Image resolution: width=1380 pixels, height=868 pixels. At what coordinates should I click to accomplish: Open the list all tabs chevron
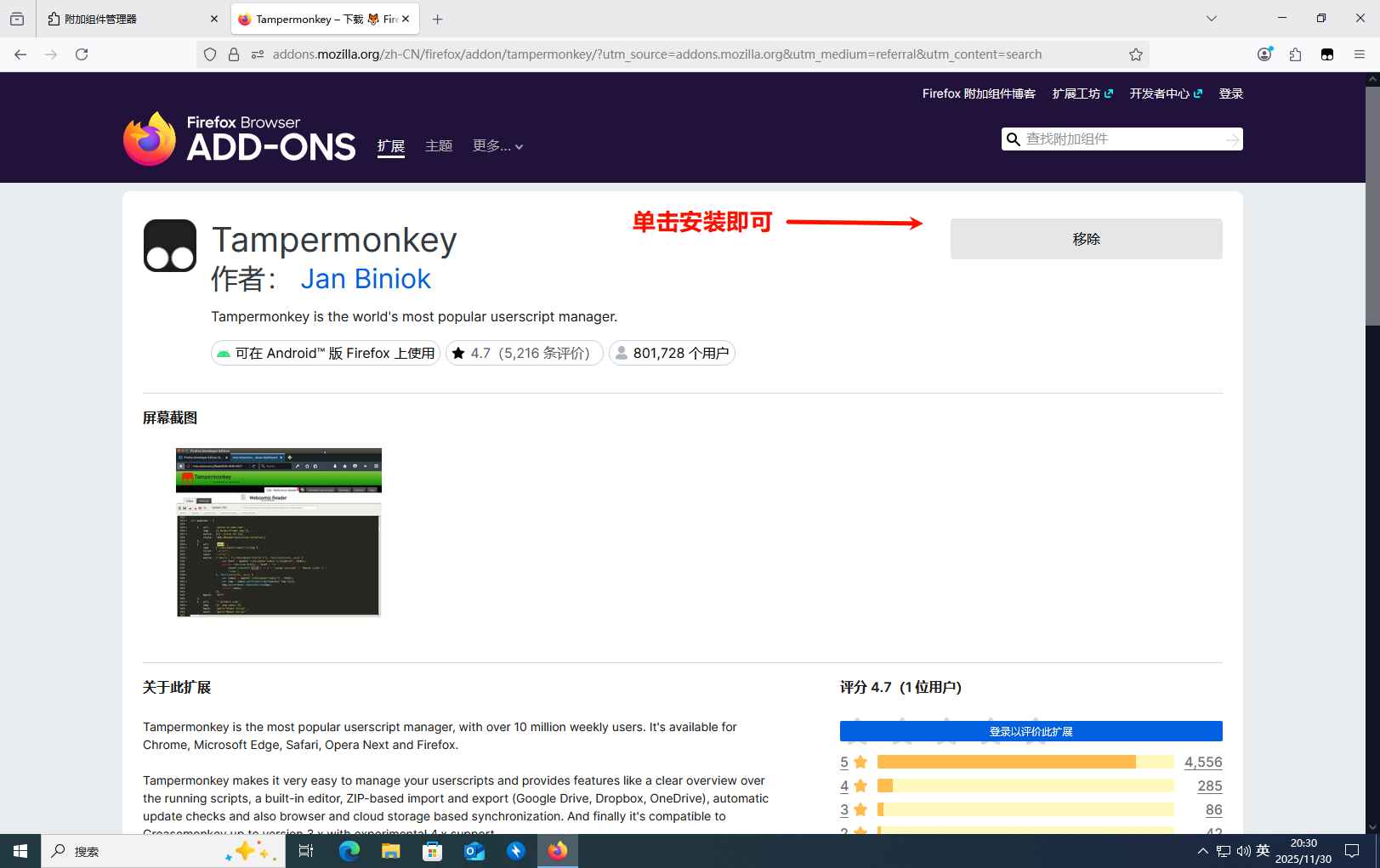(1211, 19)
